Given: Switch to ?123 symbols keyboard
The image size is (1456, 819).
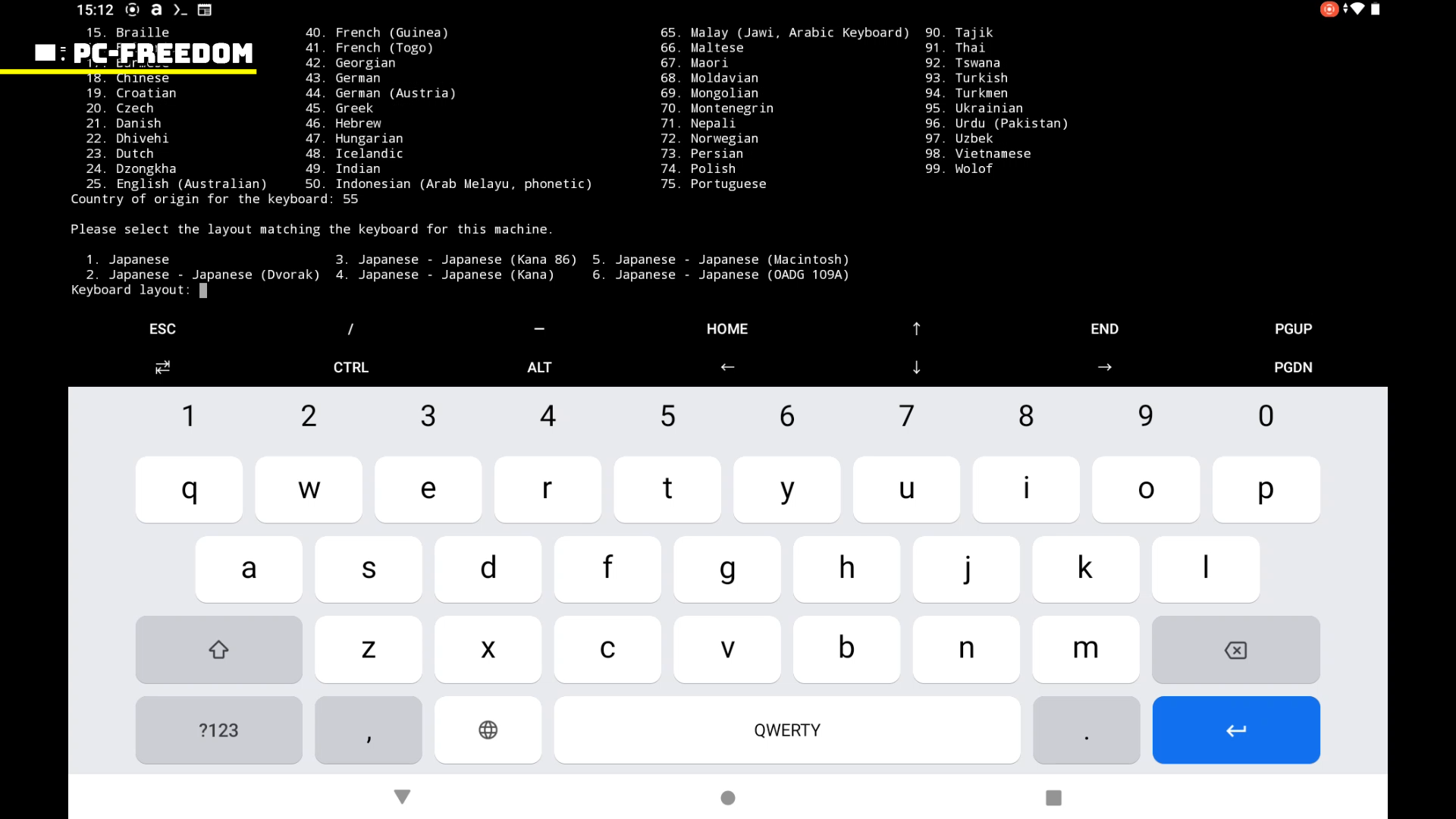Looking at the screenshot, I should pos(218,730).
